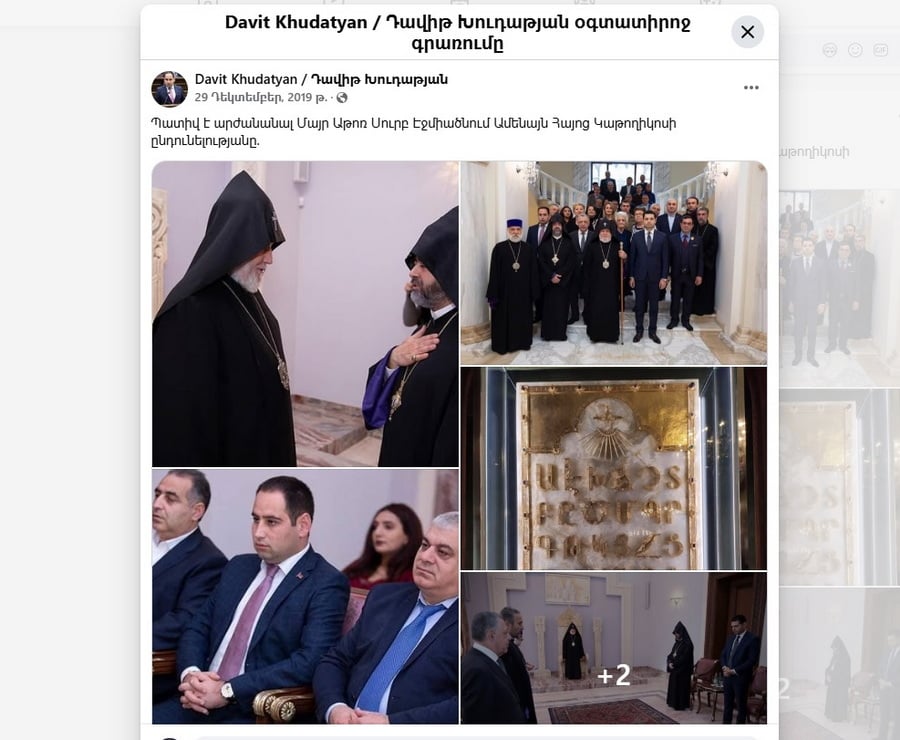
Task: Open the +2 more photos thumbnail
Action: (x=614, y=648)
